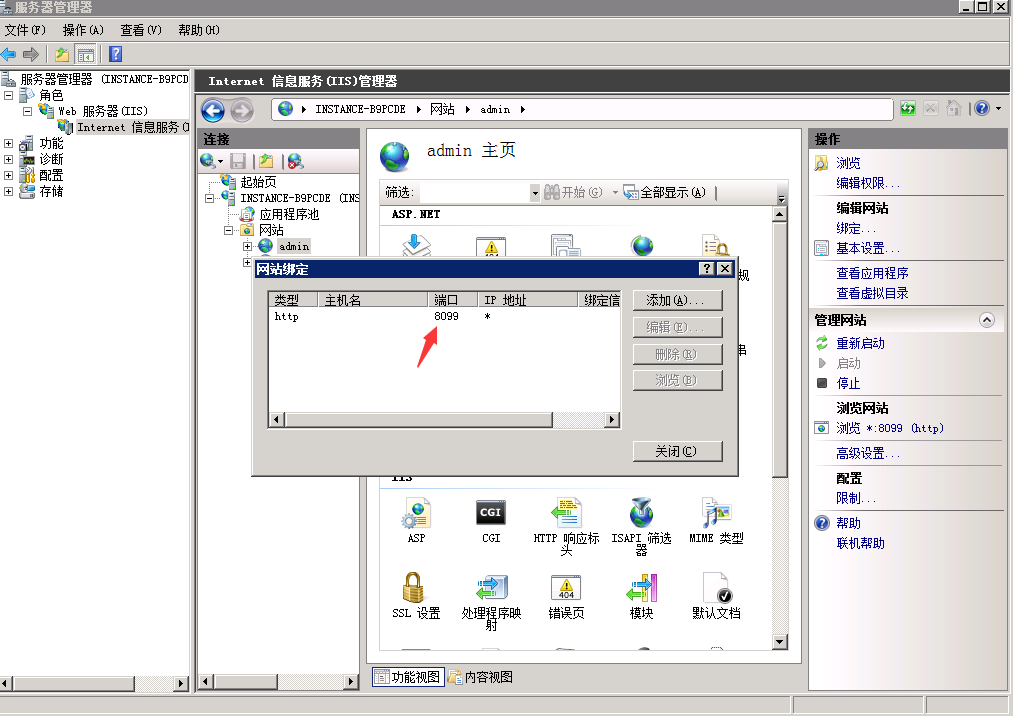Viewport: 1013px width, 716px height.
Task: Click the 重新启动 action link
Action: (x=860, y=343)
